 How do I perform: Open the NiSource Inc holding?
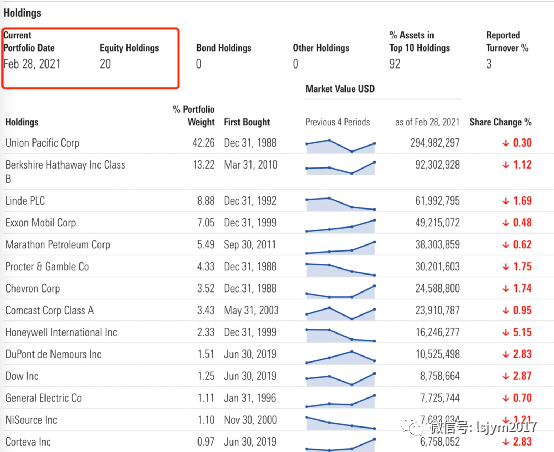[x=31, y=420]
